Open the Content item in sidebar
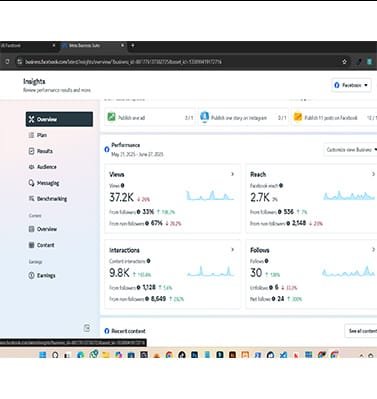377x399 pixels. tap(45, 245)
